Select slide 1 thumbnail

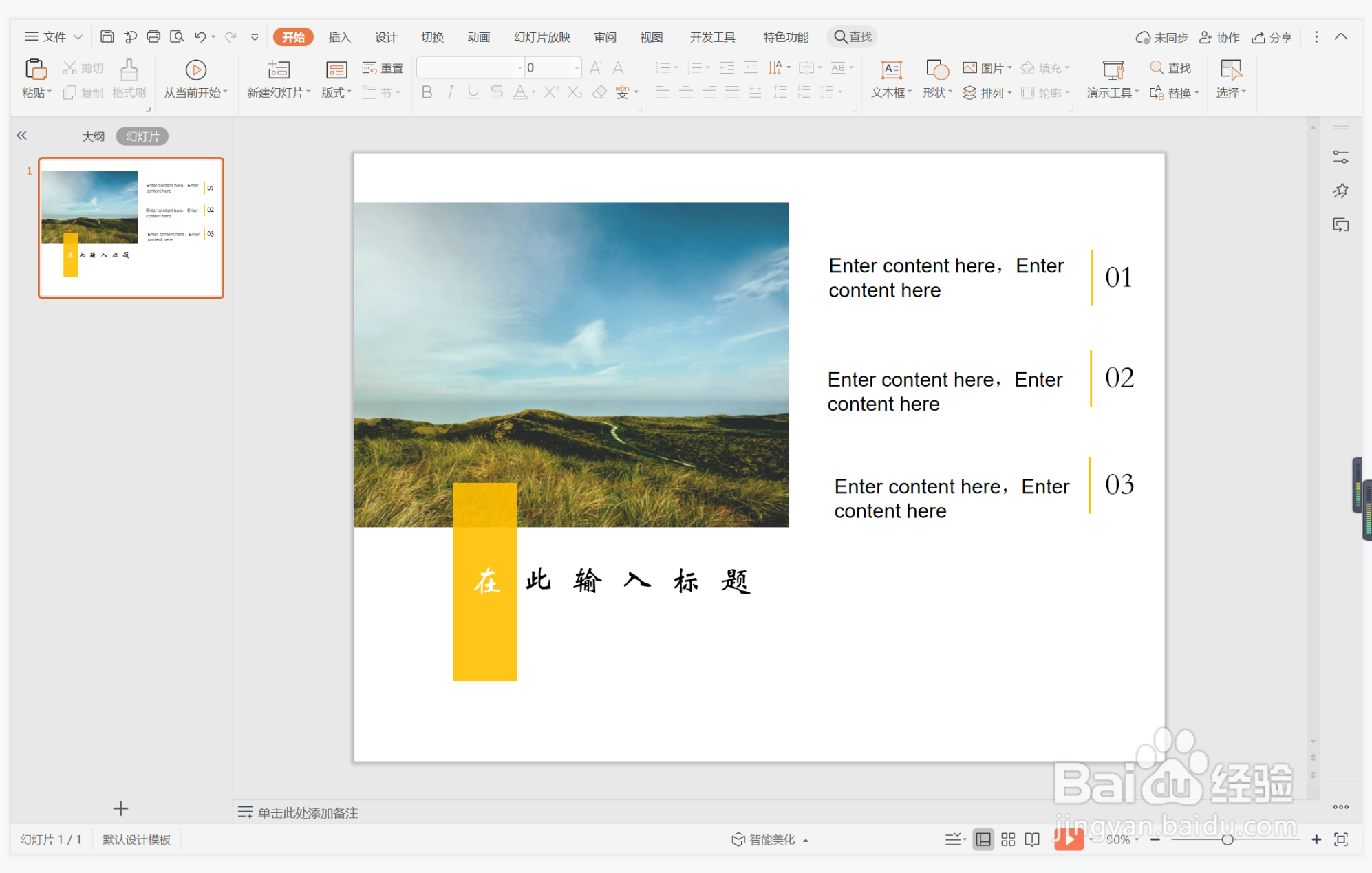[x=131, y=228]
